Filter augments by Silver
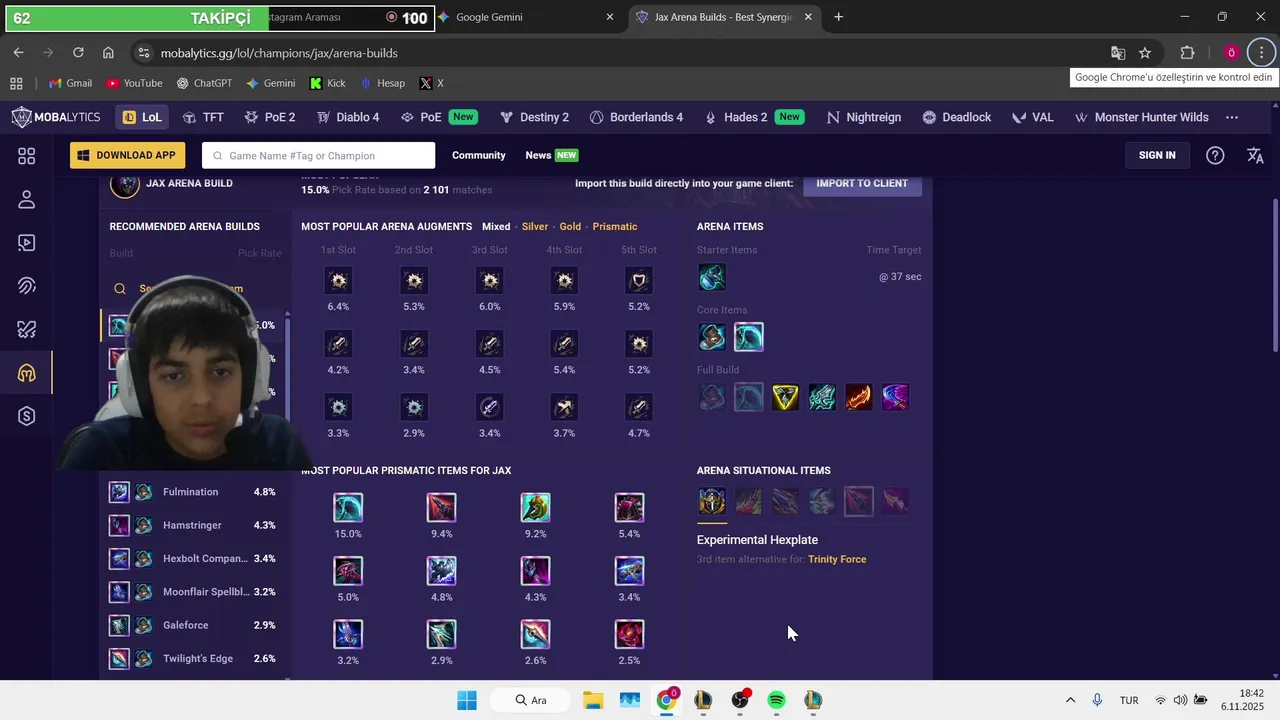The image size is (1280, 720). (x=535, y=227)
